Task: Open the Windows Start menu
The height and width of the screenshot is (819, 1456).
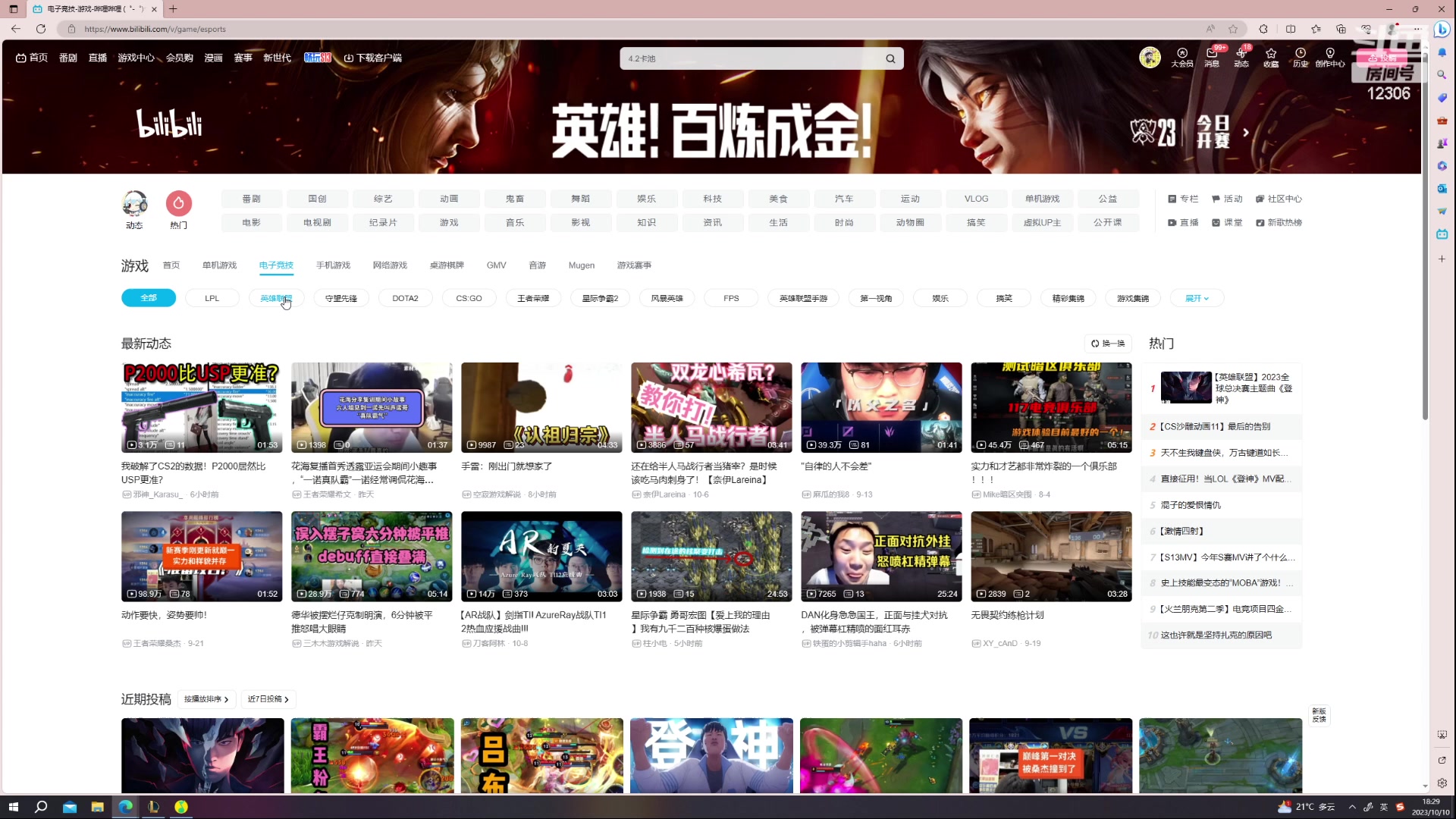Action: (13, 807)
